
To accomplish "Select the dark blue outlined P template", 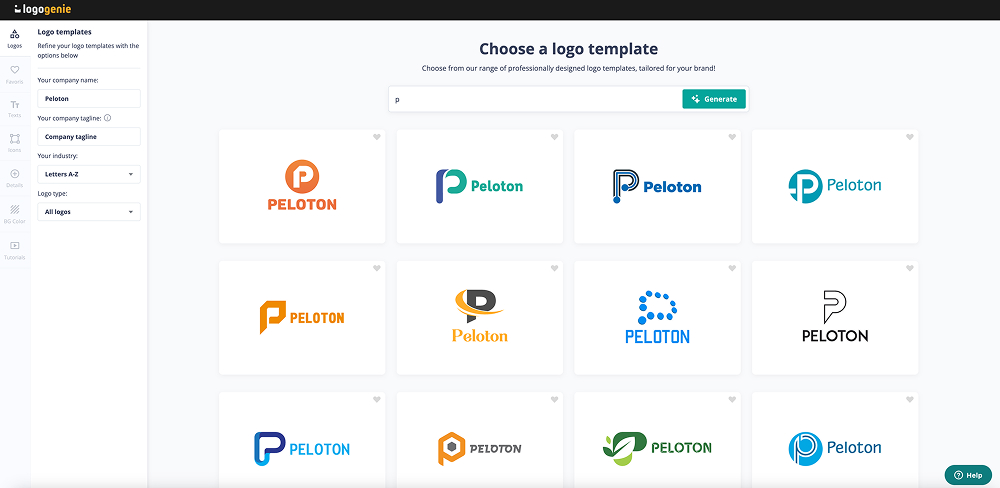I will click(658, 186).
